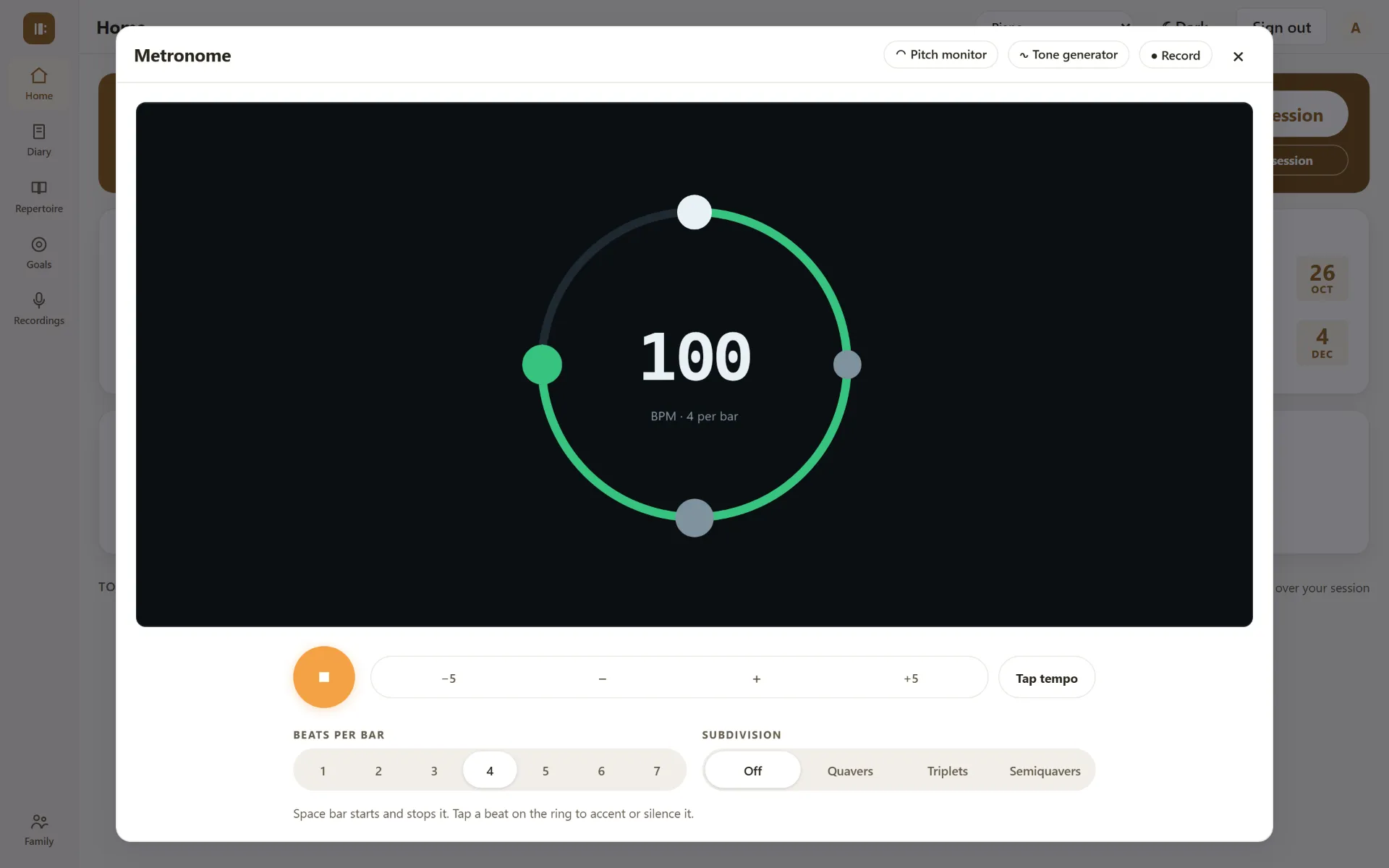Open the Goals page

tap(39, 253)
